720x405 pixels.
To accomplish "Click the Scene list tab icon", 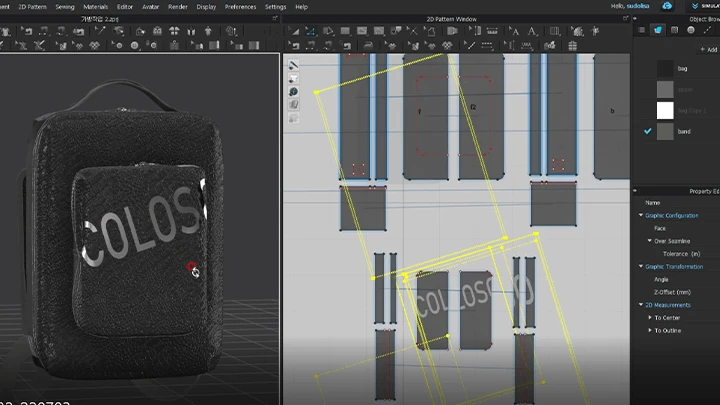I will tap(641, 30).
